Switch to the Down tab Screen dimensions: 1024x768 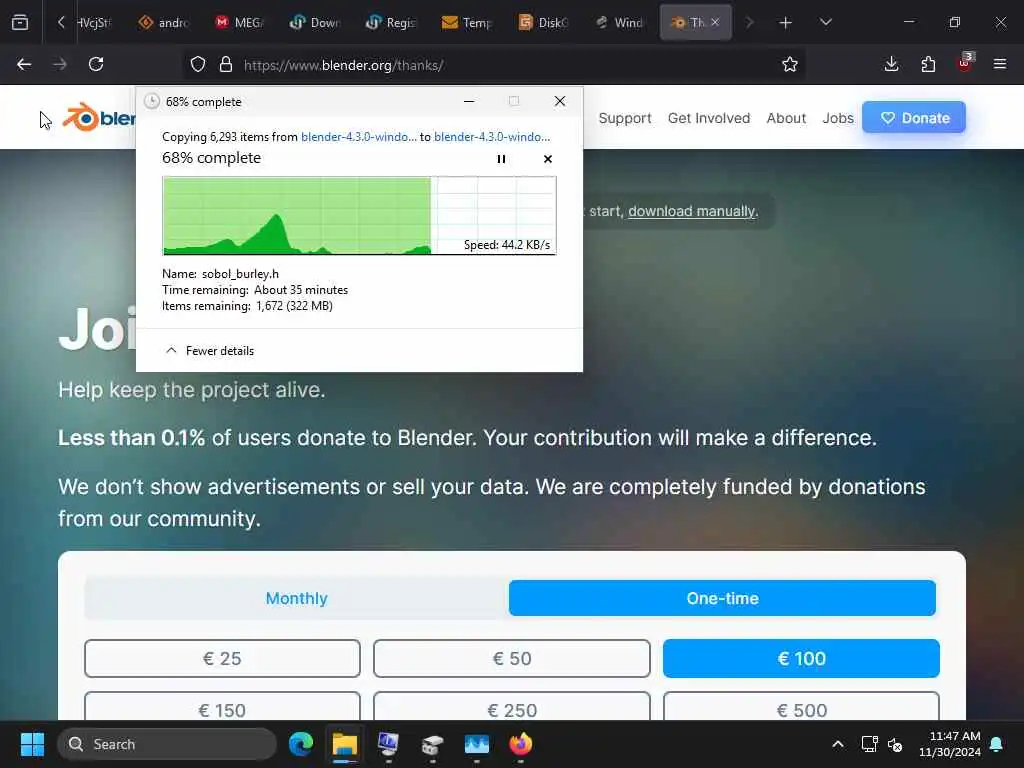click(x=315, y=23)
